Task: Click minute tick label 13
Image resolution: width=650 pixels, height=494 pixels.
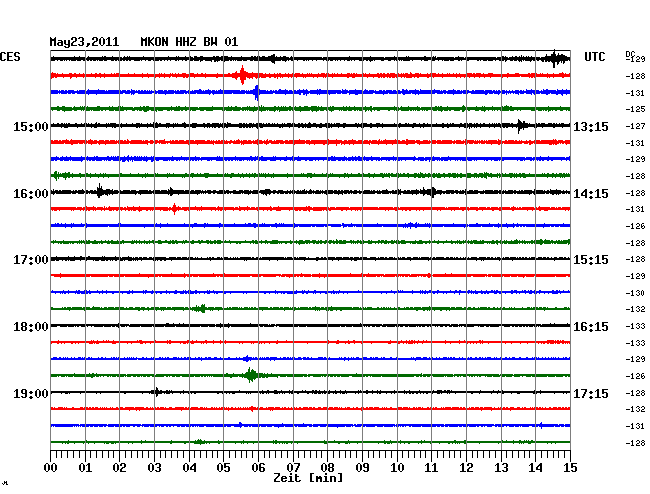Action: click(501, 468)
